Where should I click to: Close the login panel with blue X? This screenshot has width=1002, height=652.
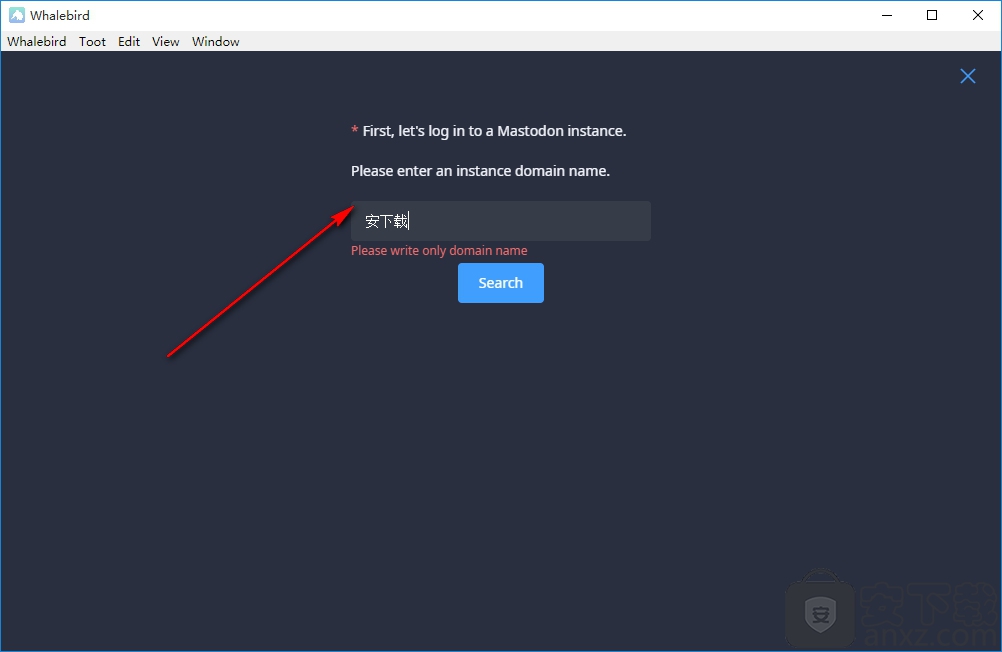(x=967, y=76)
